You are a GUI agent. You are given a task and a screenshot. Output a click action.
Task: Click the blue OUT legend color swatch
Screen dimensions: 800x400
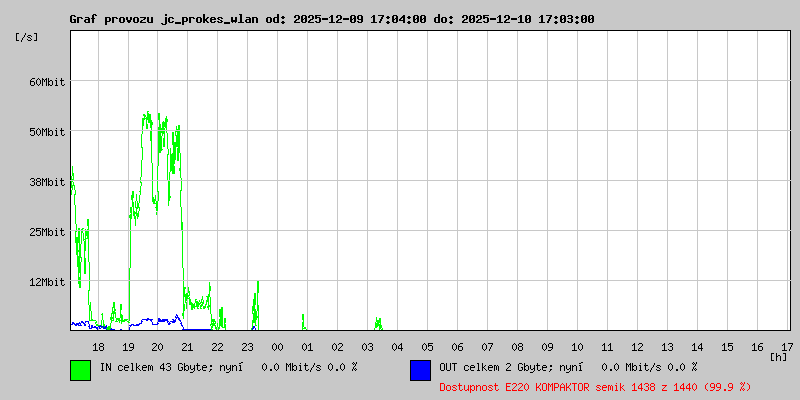(x=420, y=370)
